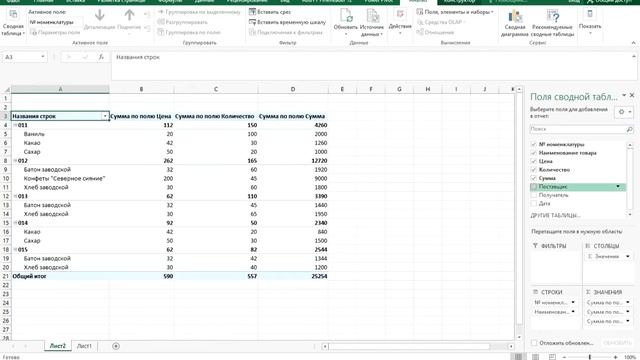Open the Name Box dropdown arrow
The image size is (640, 360).
click(x=42, y=57)
